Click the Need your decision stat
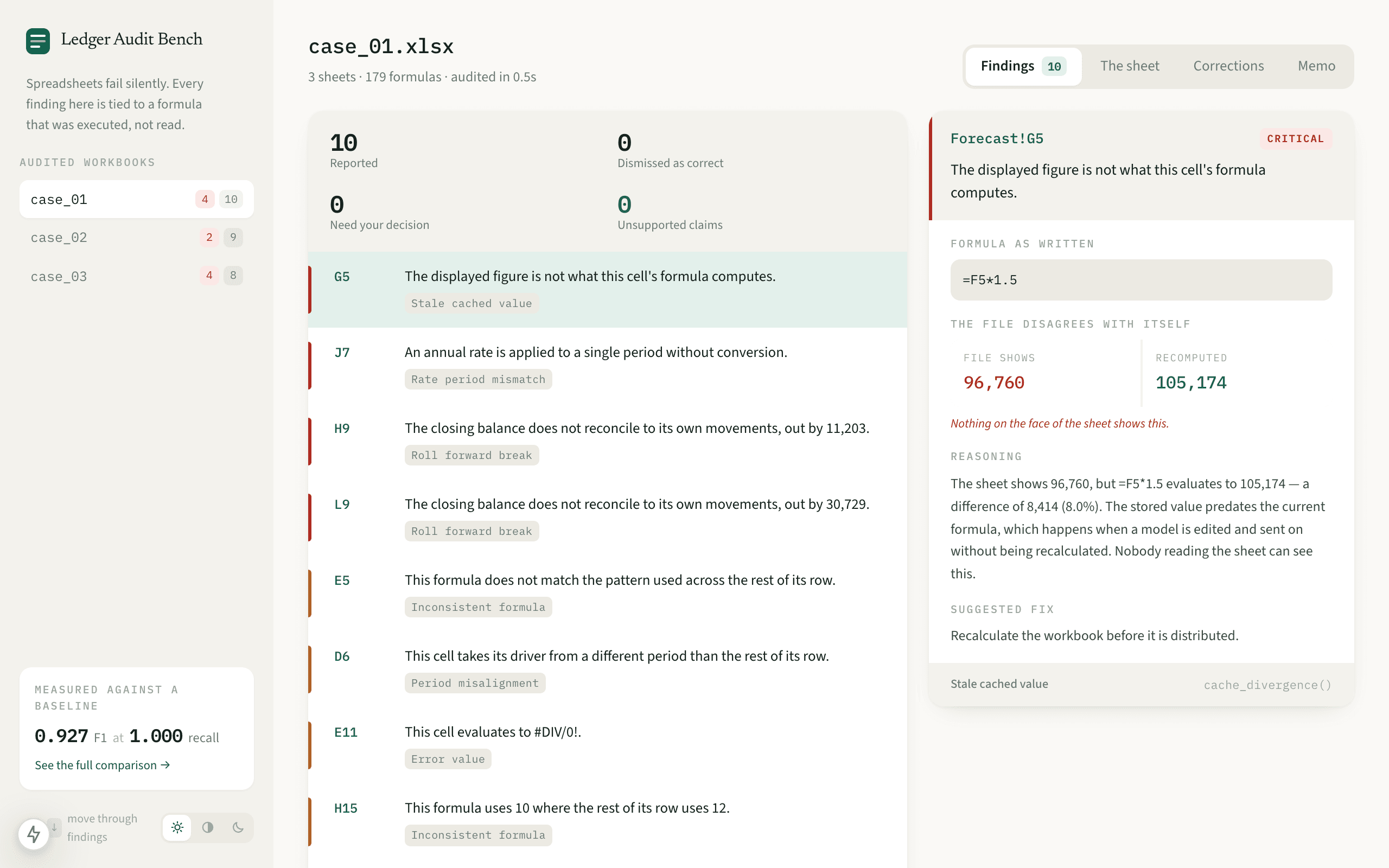This screenshot has width=1389, height=868. (x=379, y=213)
